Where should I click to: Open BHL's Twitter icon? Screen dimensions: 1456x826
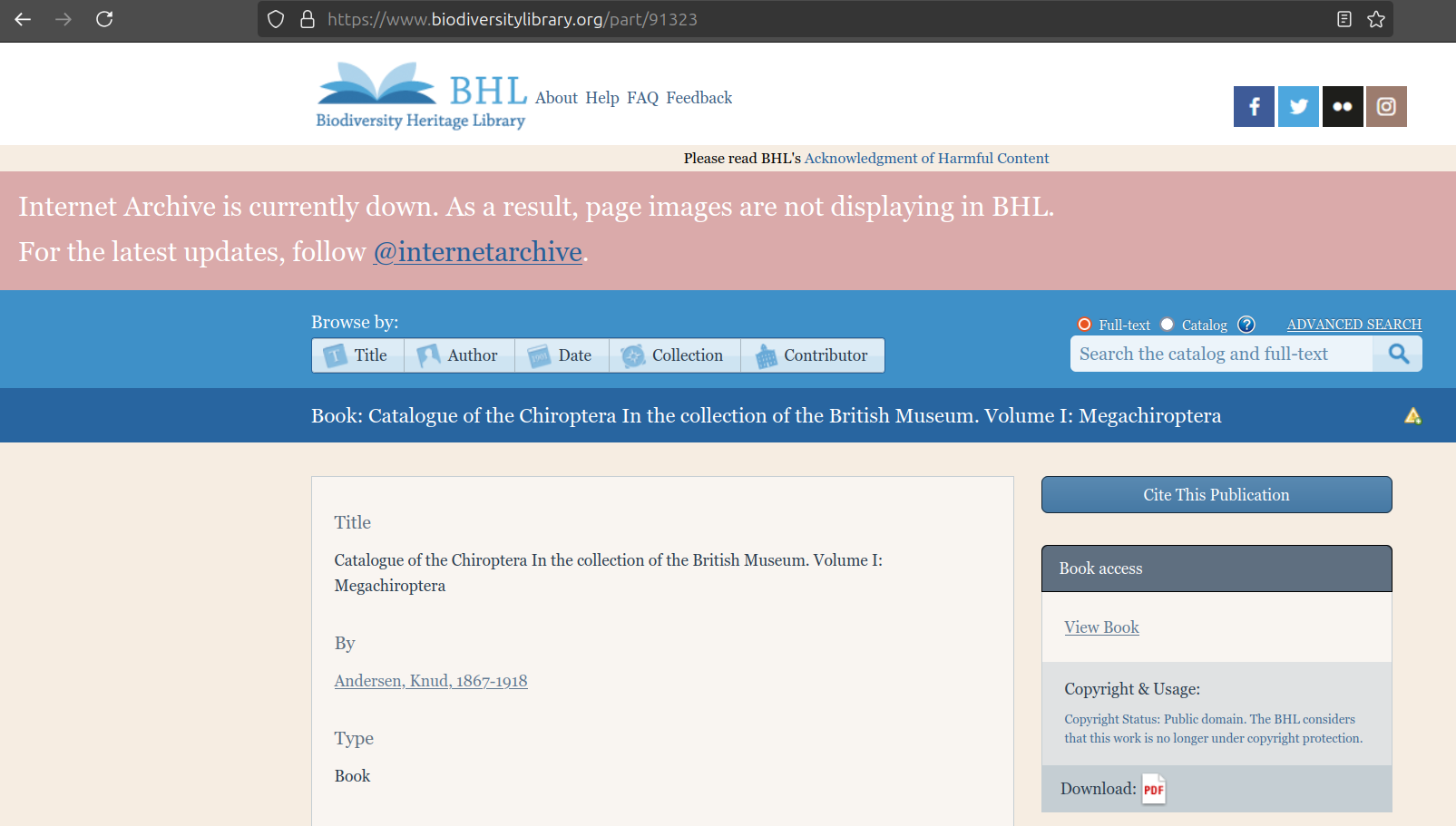[1298, 106]
